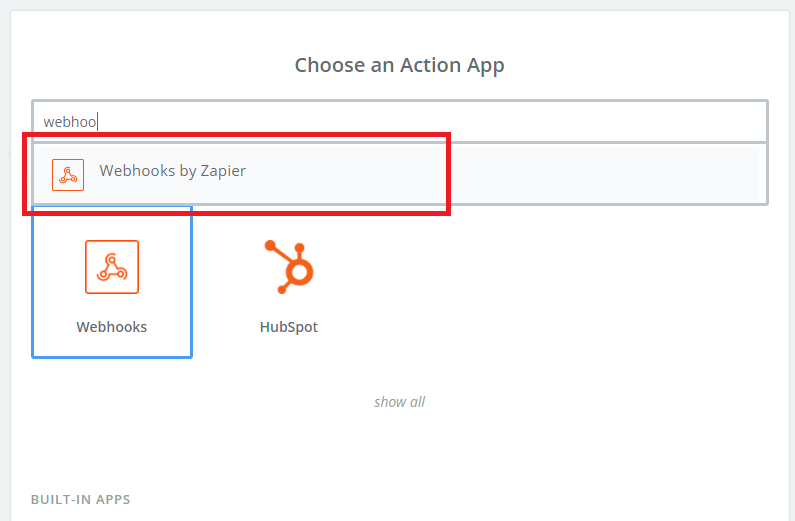Choose the HubSpot app logo
The width and height of the screenshot is (795, 521).
pos(289,267)
